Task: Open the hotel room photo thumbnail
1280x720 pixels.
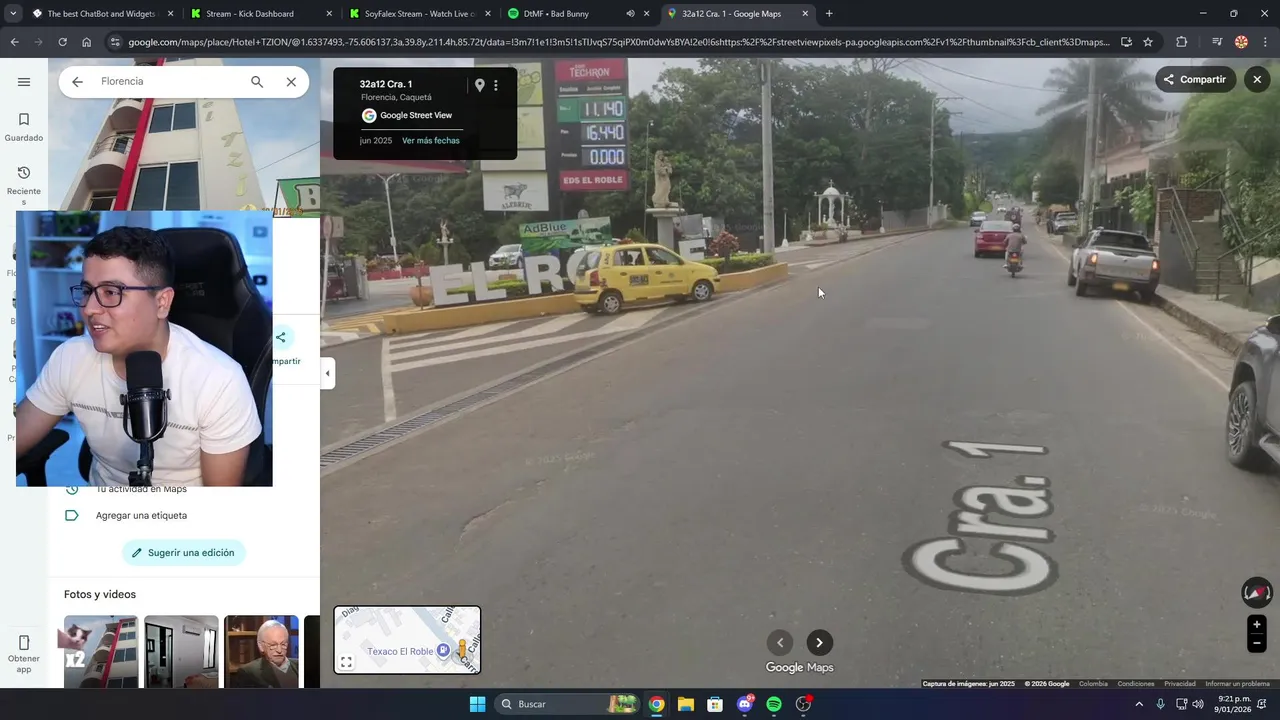Action: [181, 652]
